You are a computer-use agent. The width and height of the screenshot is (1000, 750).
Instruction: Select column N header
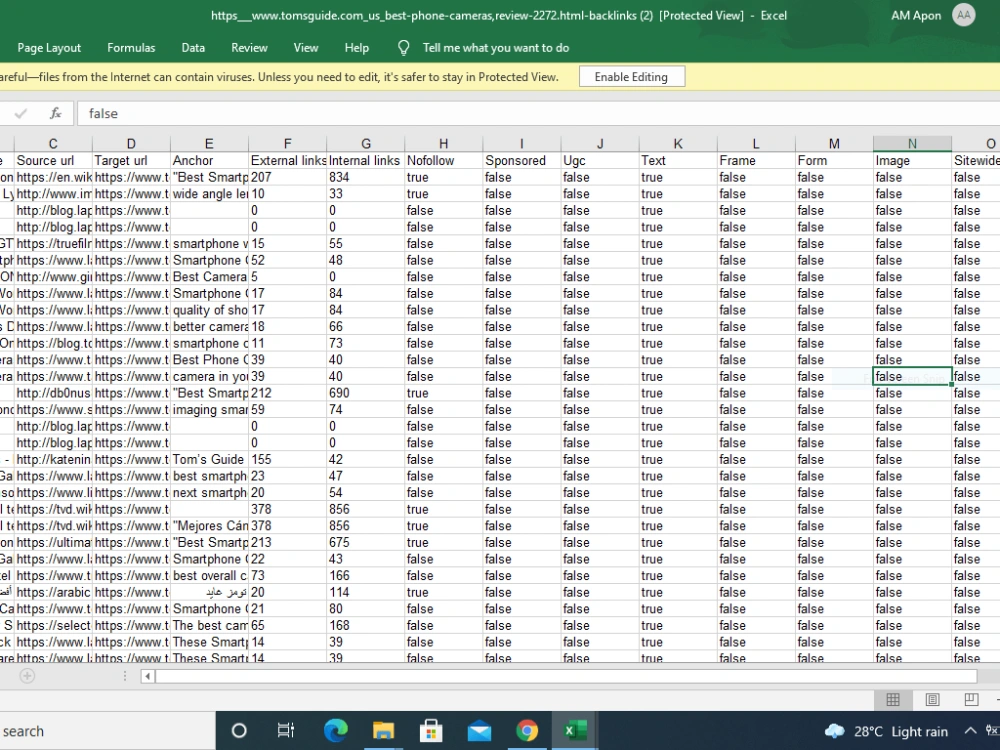pyautogui.click(x=912, y=143)
